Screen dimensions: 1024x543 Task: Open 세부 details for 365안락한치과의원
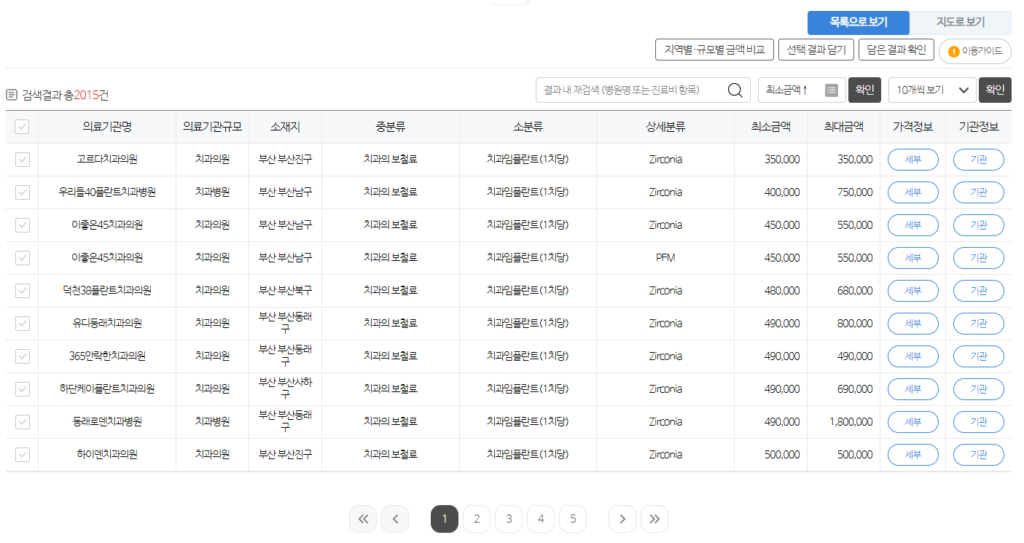[x=913, y=356]
